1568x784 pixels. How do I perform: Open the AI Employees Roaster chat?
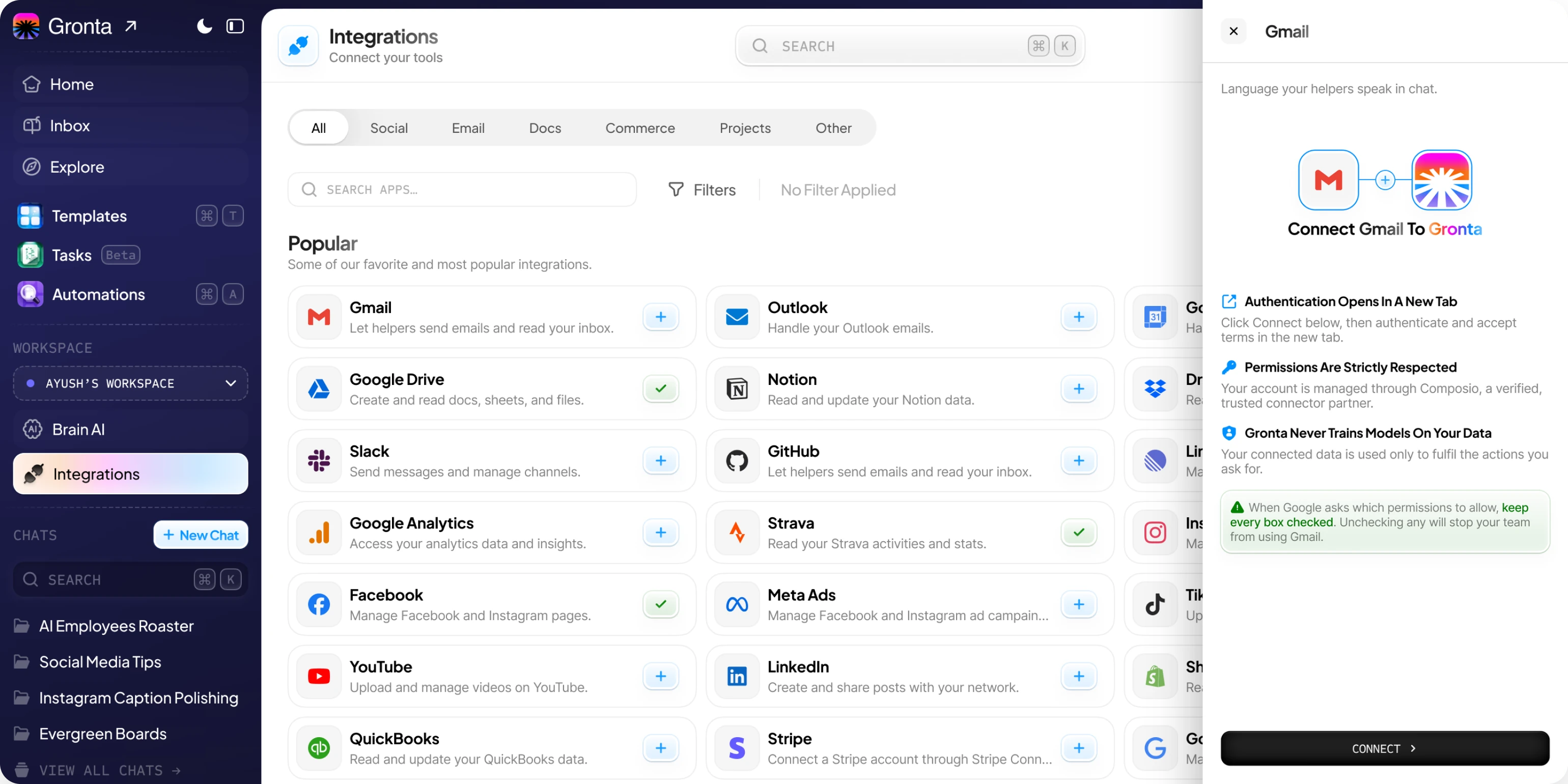pos(116,626)
